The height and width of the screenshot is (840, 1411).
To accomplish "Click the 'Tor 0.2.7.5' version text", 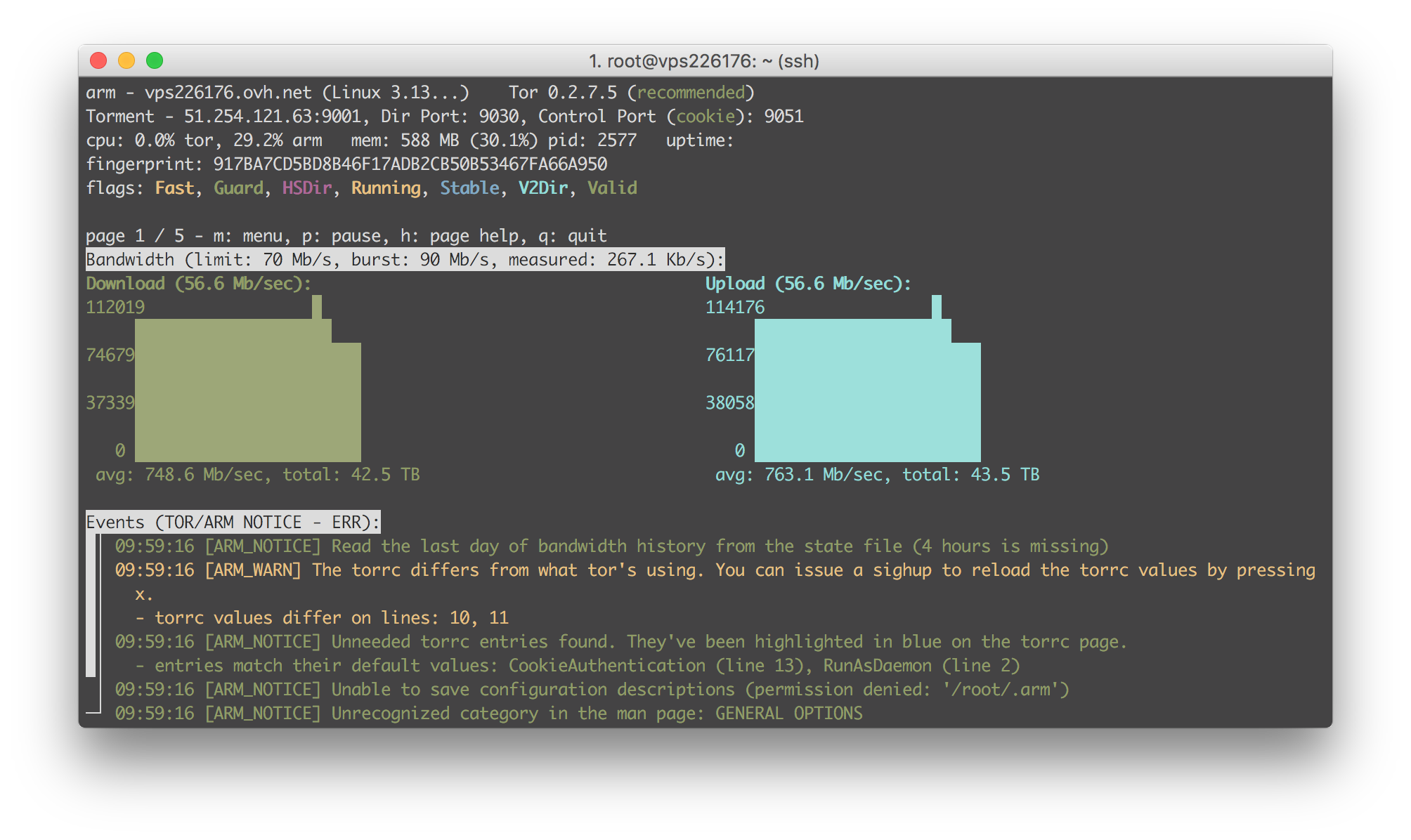I will [563, 93].
